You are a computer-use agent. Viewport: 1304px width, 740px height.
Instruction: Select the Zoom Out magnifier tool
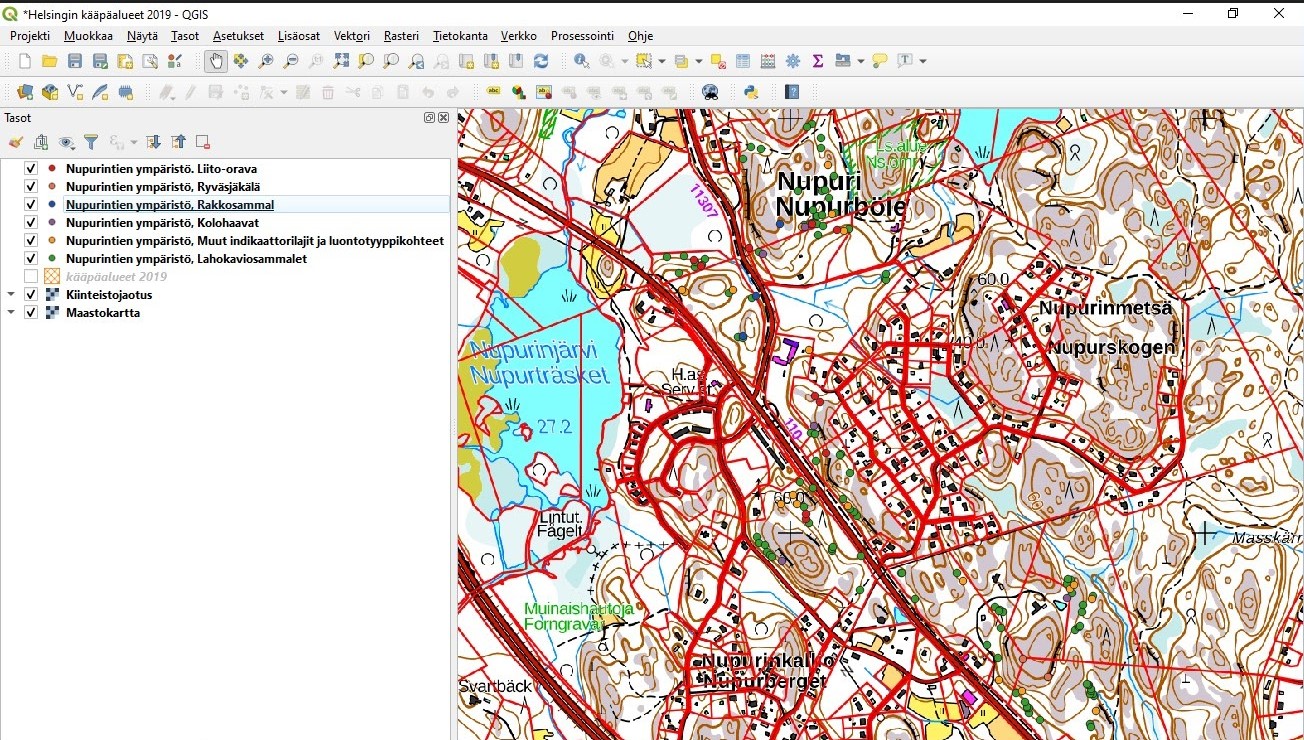pos(291,61)
